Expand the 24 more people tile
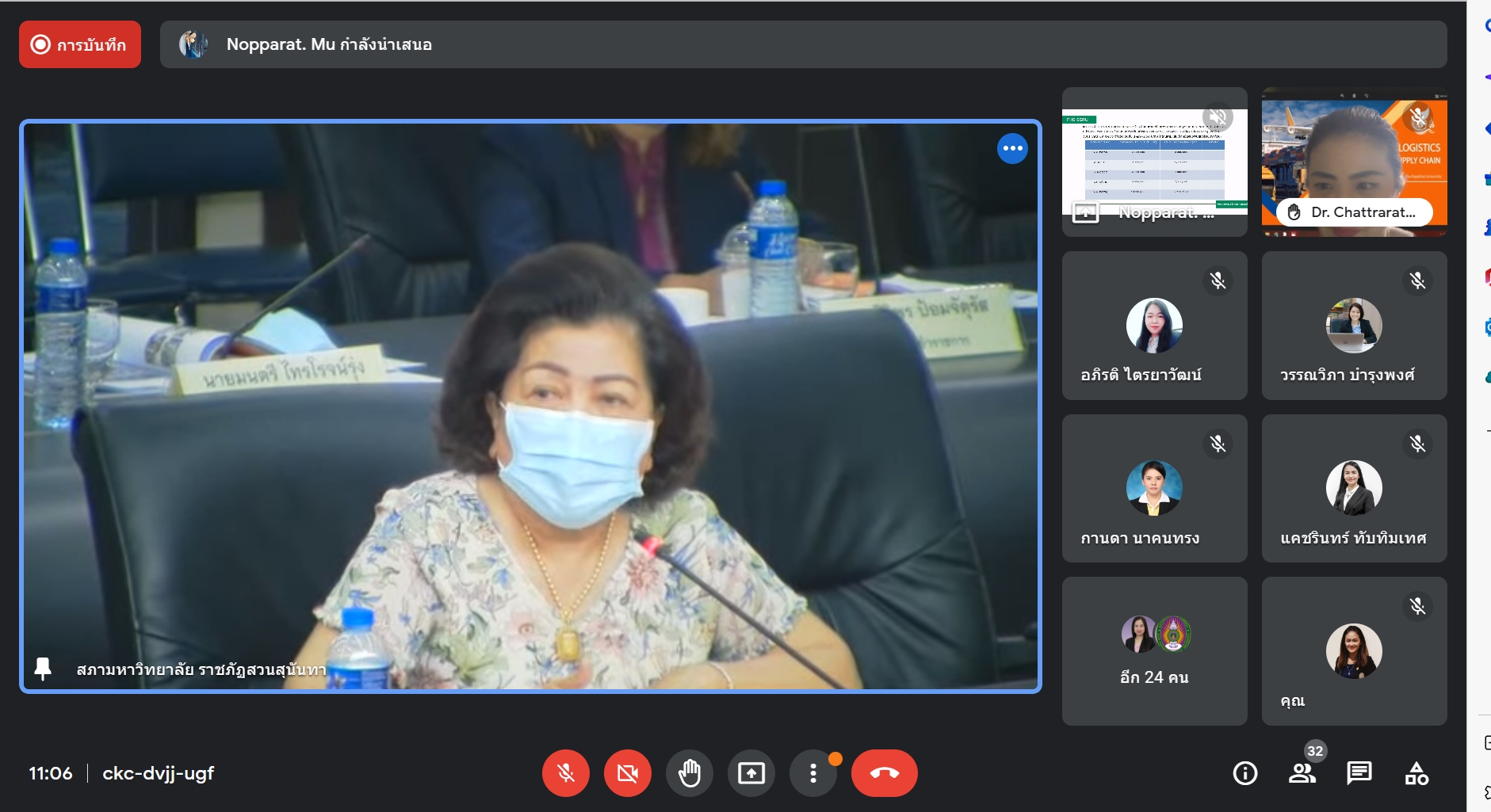Screen dimensions: 1491x812 tap(1154, 650)
